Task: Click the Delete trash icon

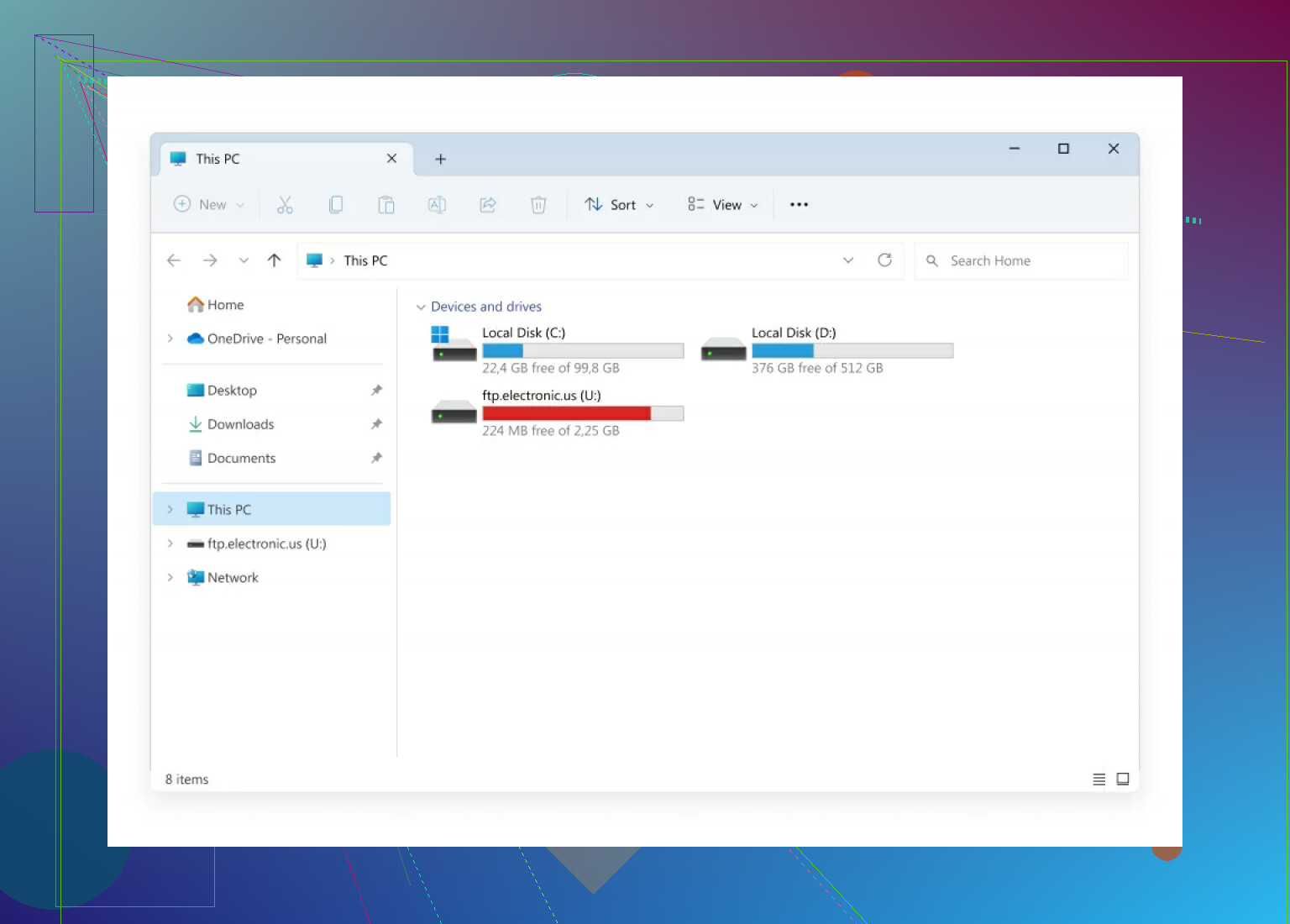Action: pyautogui.click(x=538, y=205)
